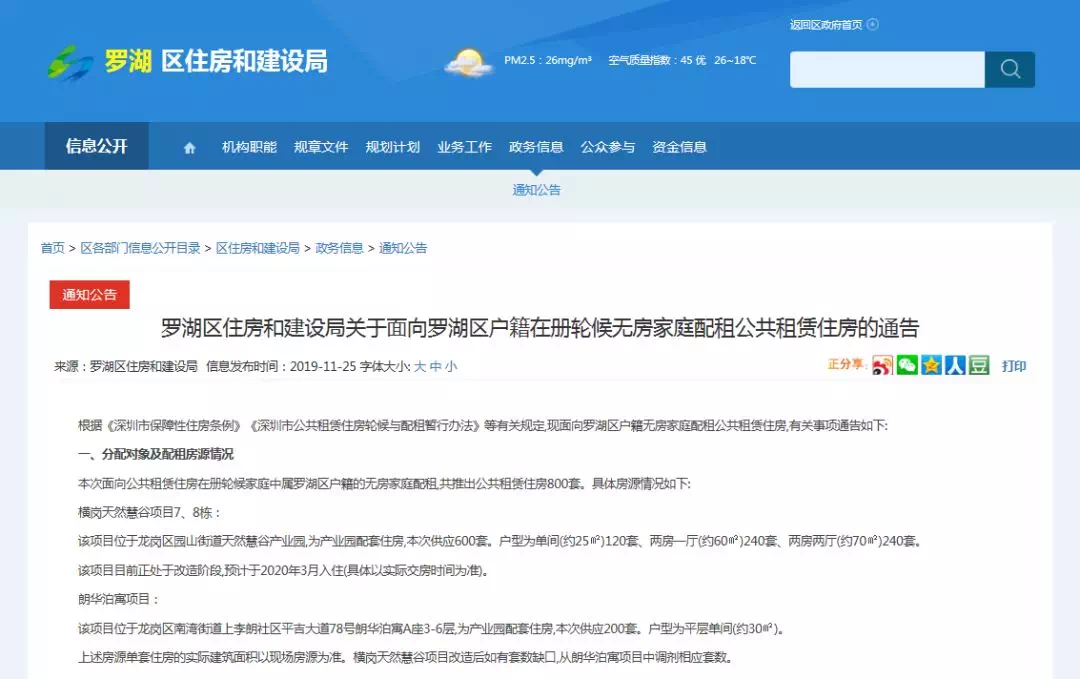Share to QQ Zone star icon
This screenshot has height=679, width=1080.
point(931,366)
